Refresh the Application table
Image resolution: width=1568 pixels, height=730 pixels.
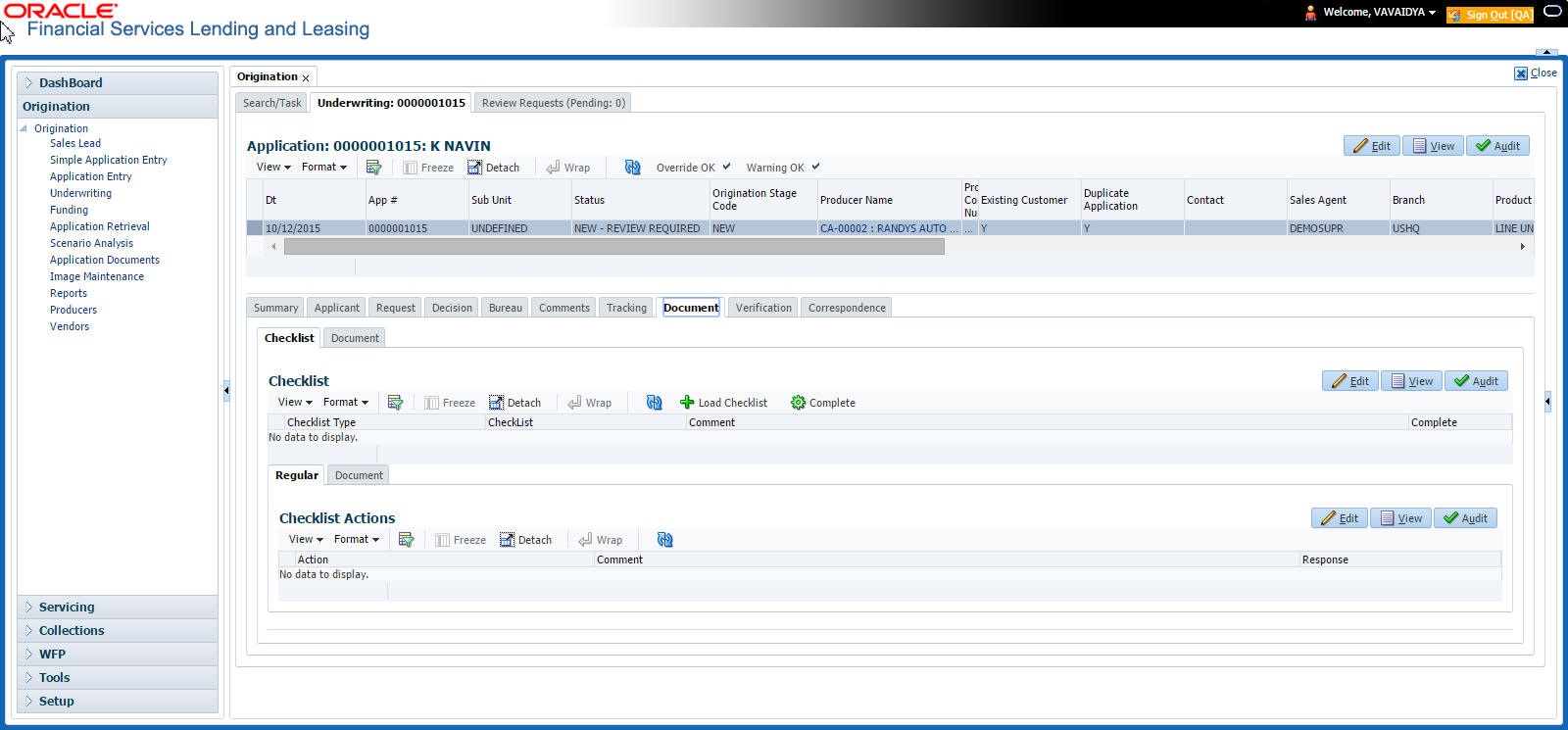(632, 168)
